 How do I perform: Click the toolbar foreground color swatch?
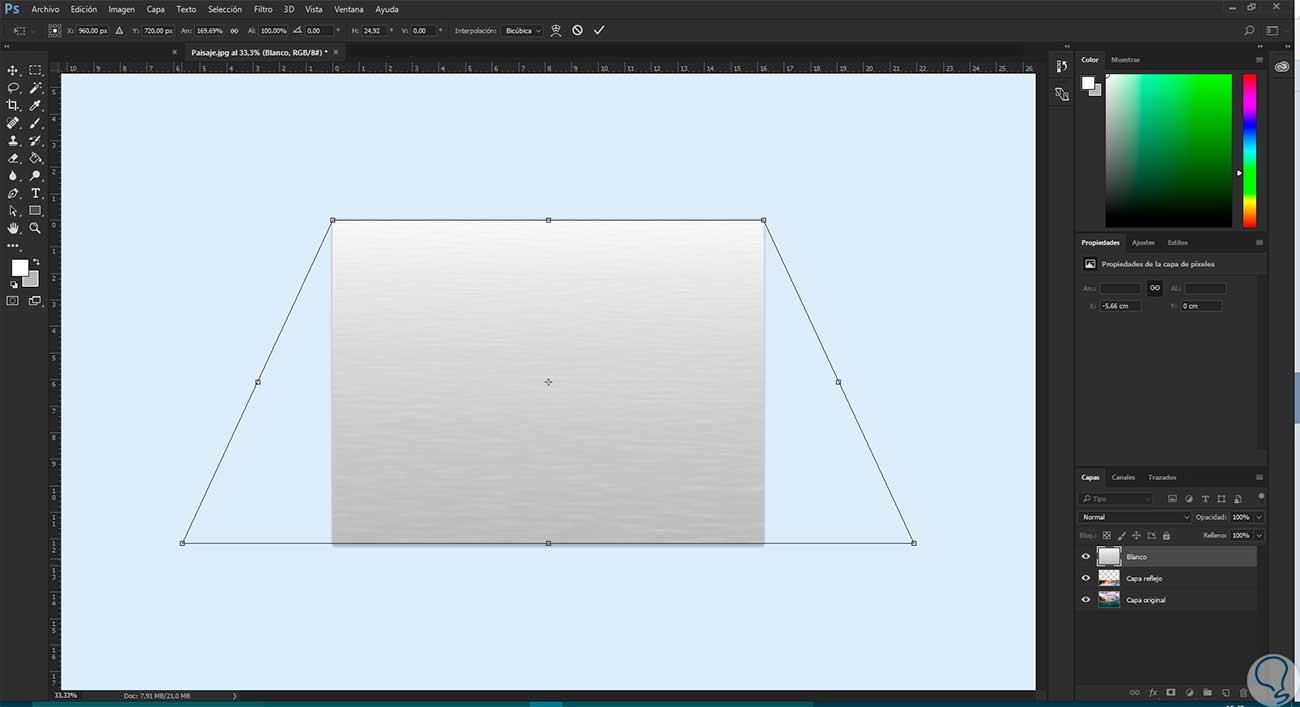(19, 267)
